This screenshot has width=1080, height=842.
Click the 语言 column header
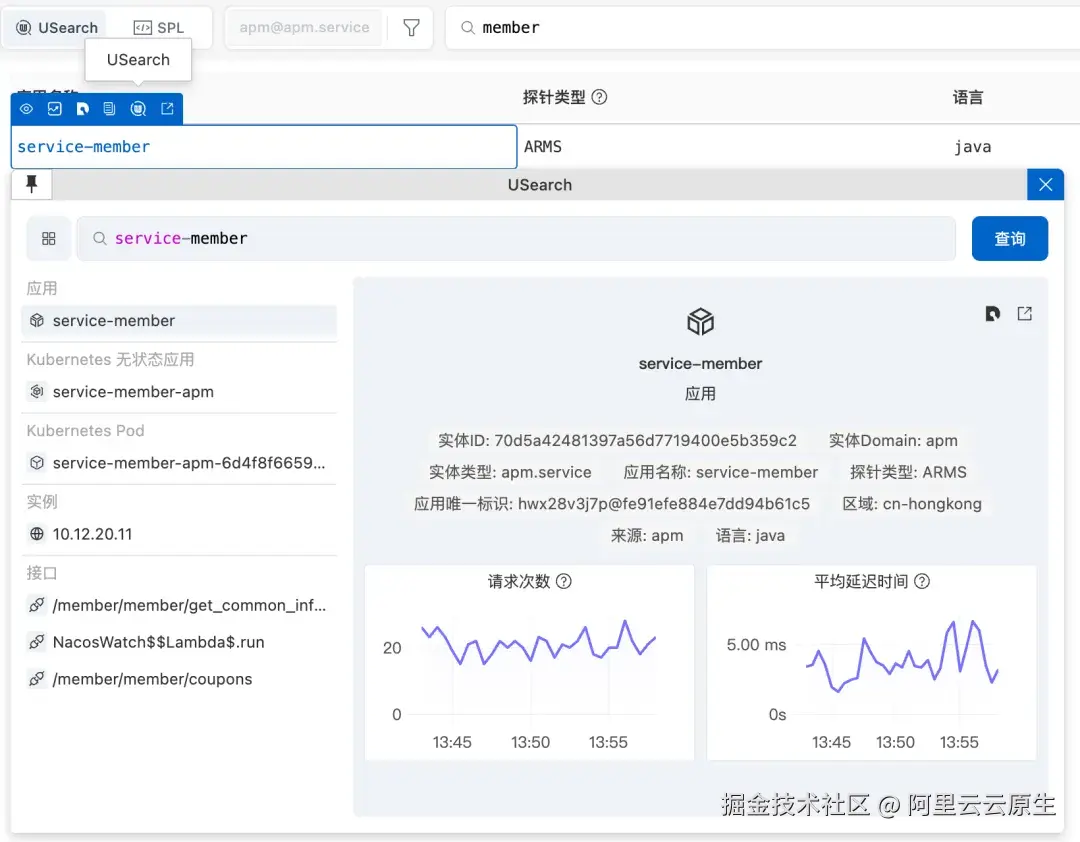coord(968,97)
